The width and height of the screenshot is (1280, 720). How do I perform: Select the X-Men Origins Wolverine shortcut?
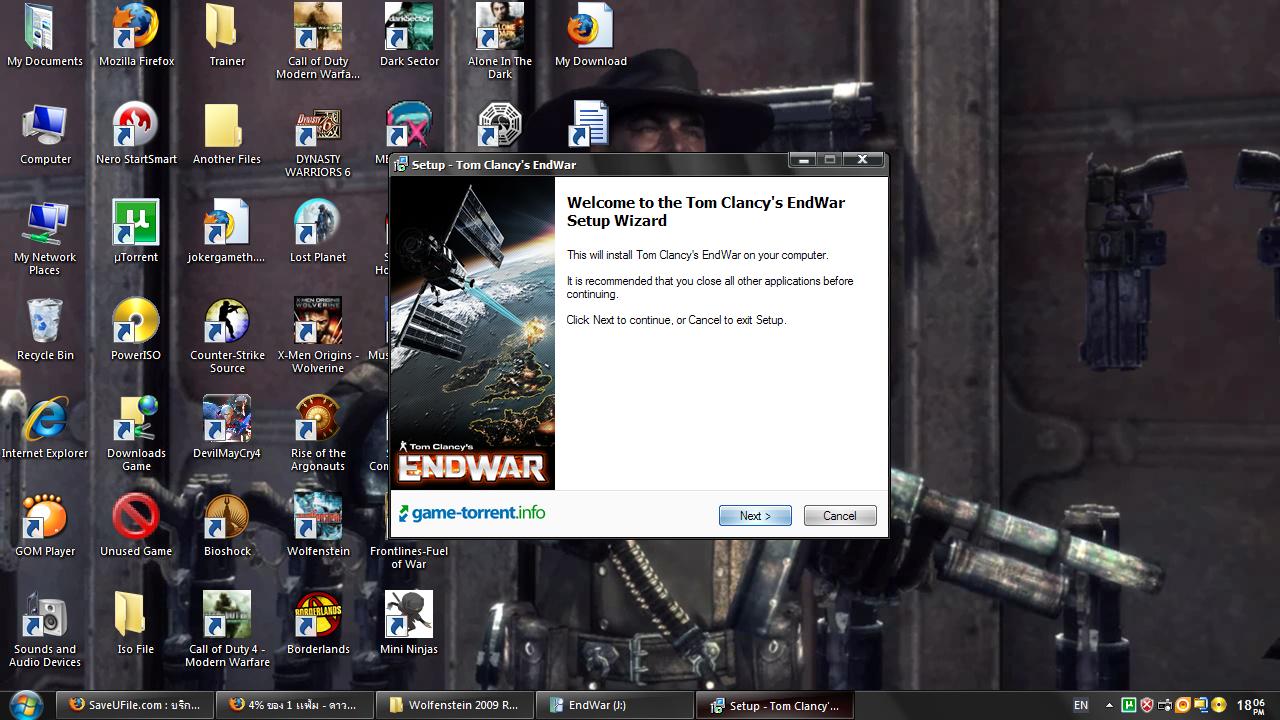coord(318,336)
